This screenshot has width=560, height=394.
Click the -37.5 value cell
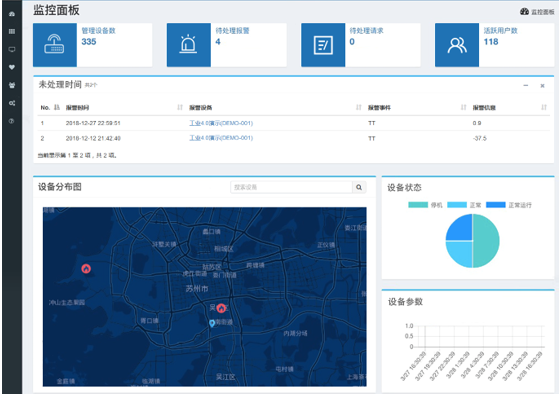pos(480,138)
